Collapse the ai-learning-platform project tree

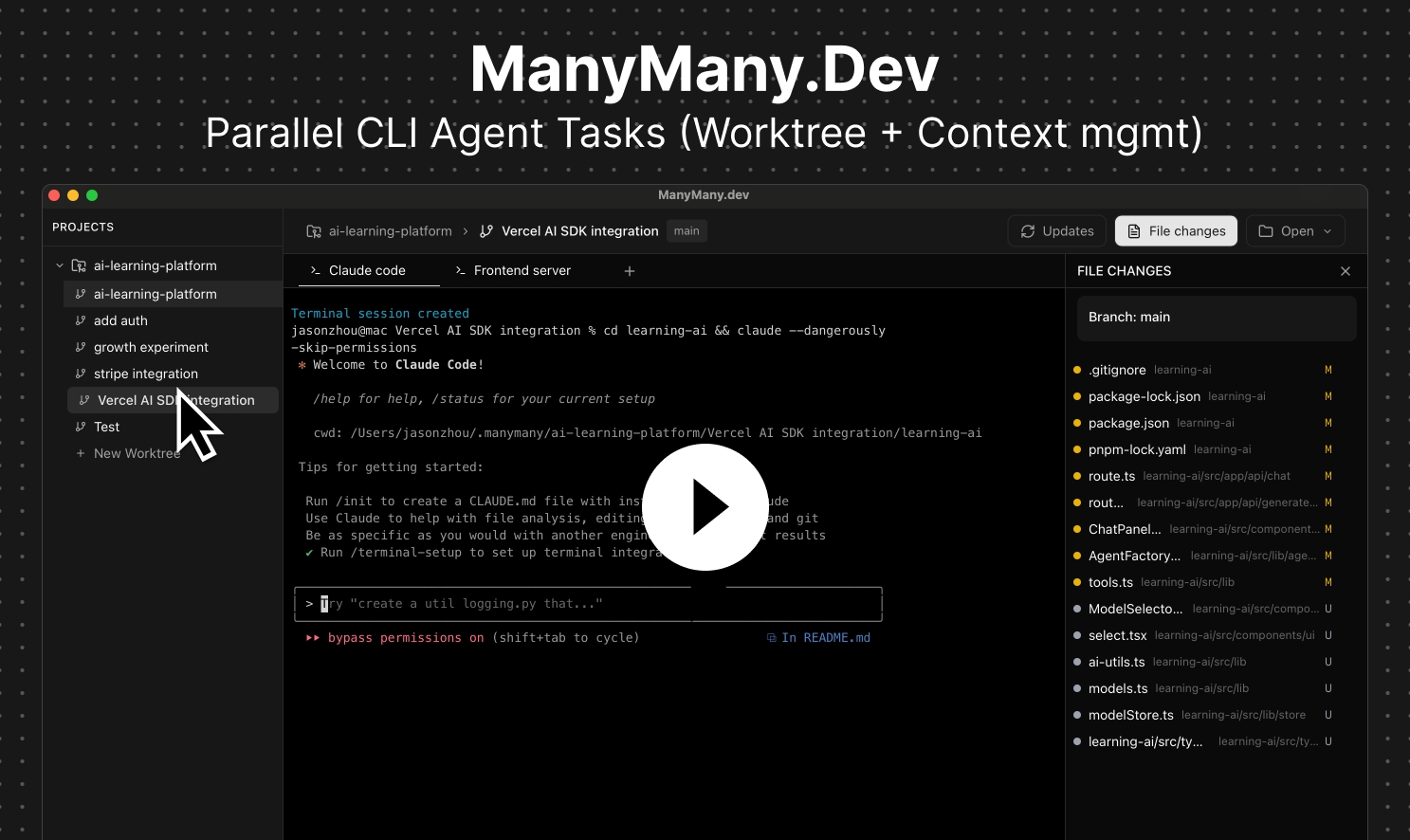point(60,265)
